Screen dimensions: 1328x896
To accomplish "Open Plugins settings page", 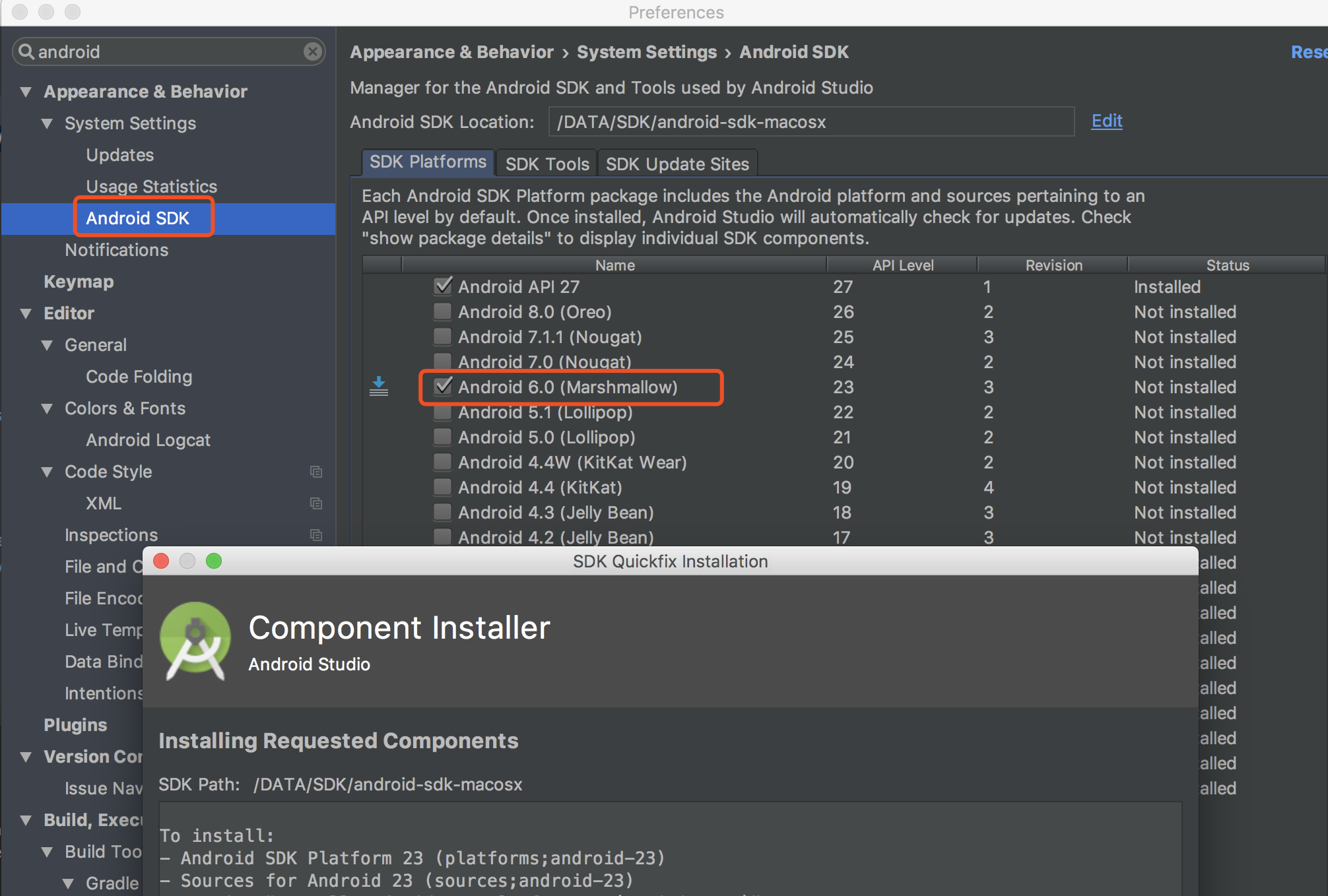I will [75, 725].
